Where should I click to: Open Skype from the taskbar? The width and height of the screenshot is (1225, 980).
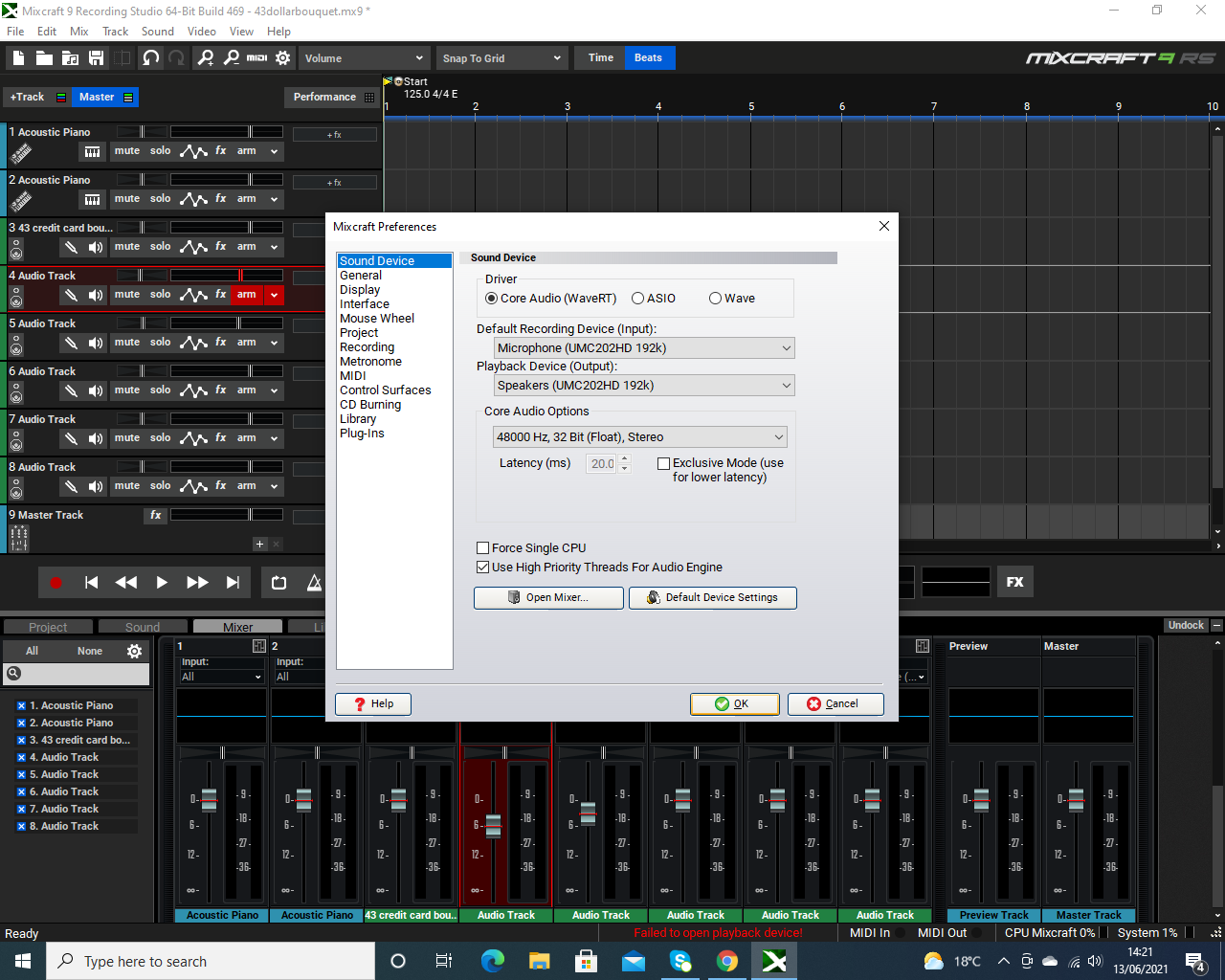[x=680, y=961]
